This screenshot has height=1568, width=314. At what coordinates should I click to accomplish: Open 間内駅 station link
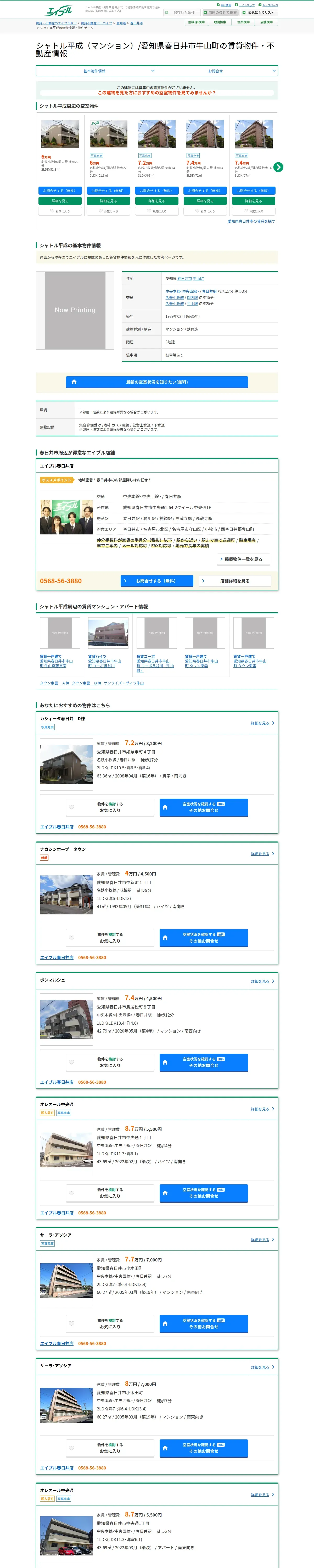click(192, 298)
